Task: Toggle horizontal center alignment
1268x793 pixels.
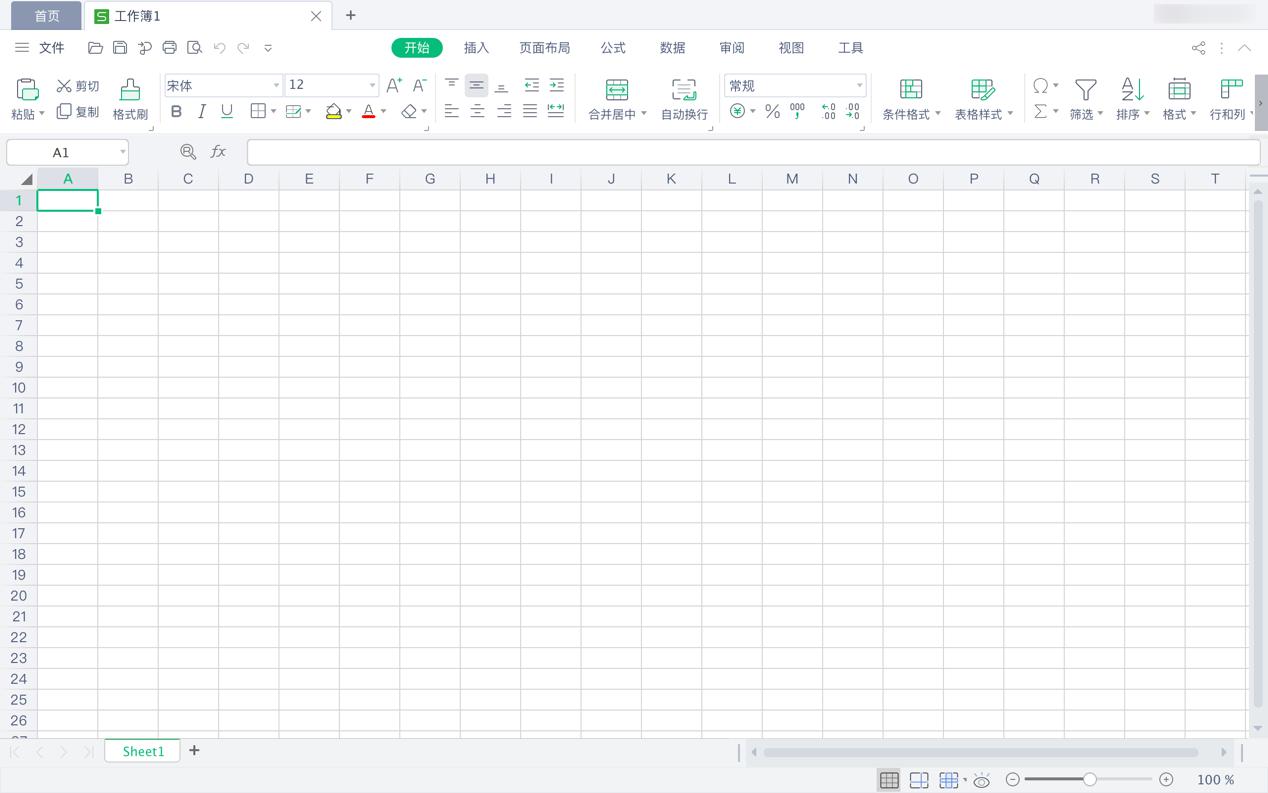Action: click(478, 112)
